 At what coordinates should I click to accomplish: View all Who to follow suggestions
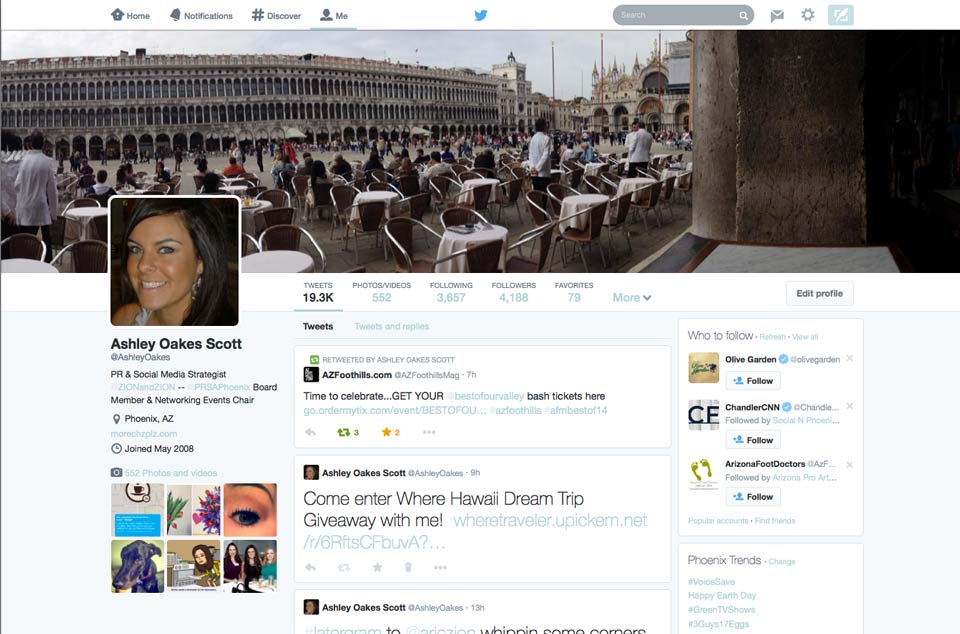point(804,337)
